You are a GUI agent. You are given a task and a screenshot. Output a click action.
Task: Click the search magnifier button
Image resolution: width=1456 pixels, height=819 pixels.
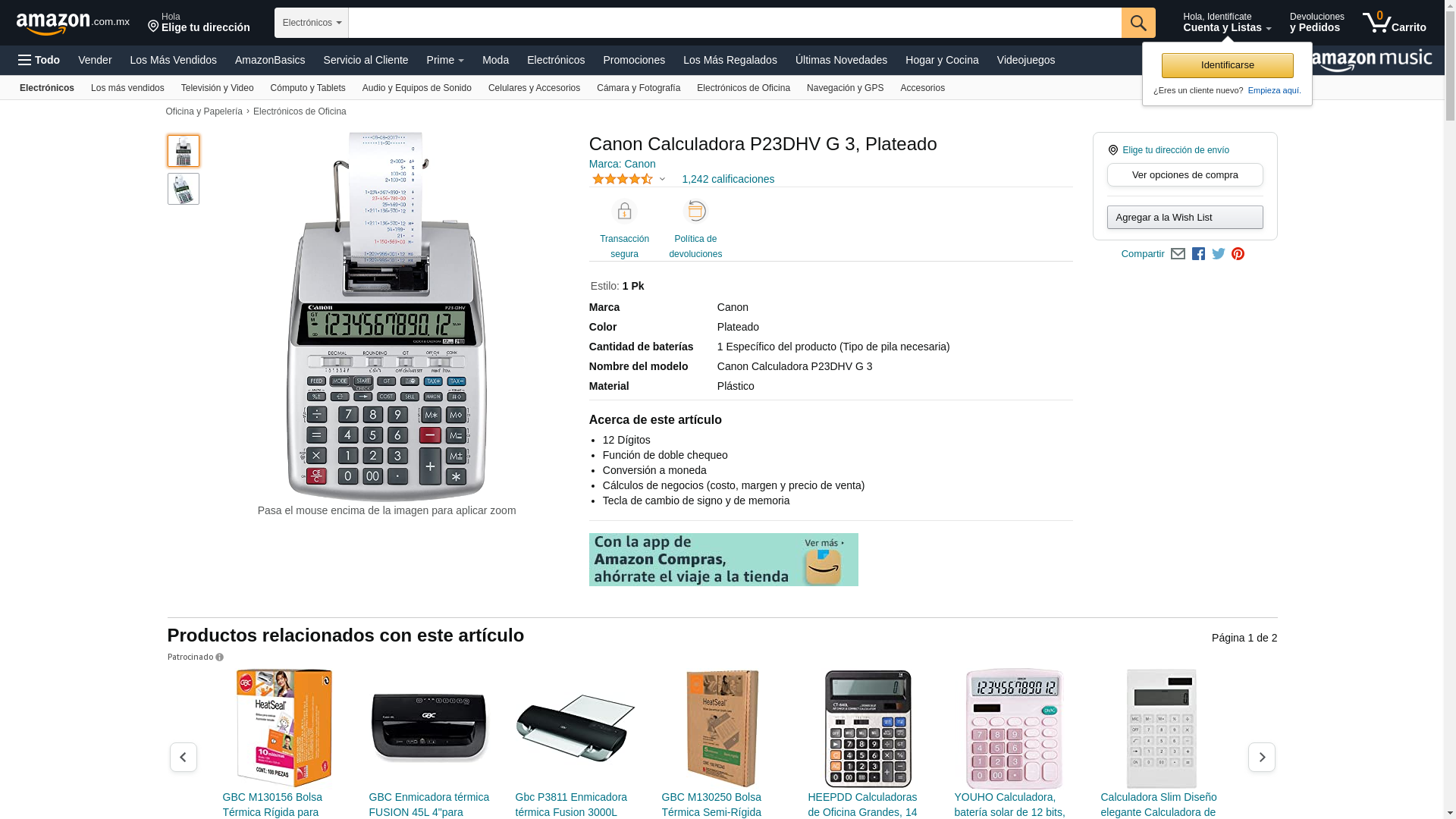(x=1138, y=23)
